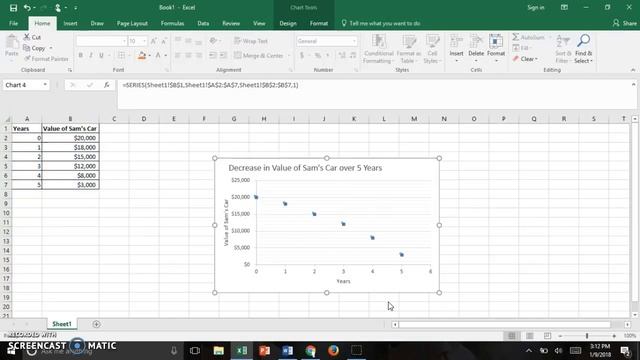This screenshot has width=640, height=360.
Task: Open the font size dropdown
Action: click(144, 41)
